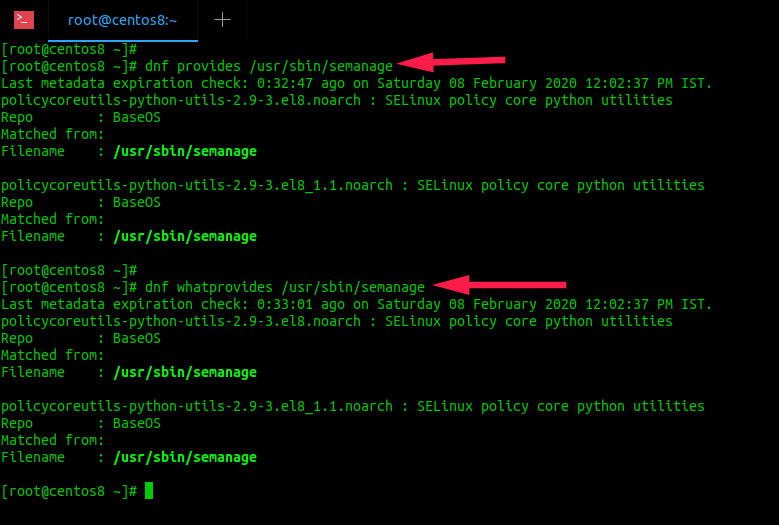Click the 'dnf provides /usr/sbin/semanage' command text
This screenshot has width=779, height=525.
(x=269, y=66)
